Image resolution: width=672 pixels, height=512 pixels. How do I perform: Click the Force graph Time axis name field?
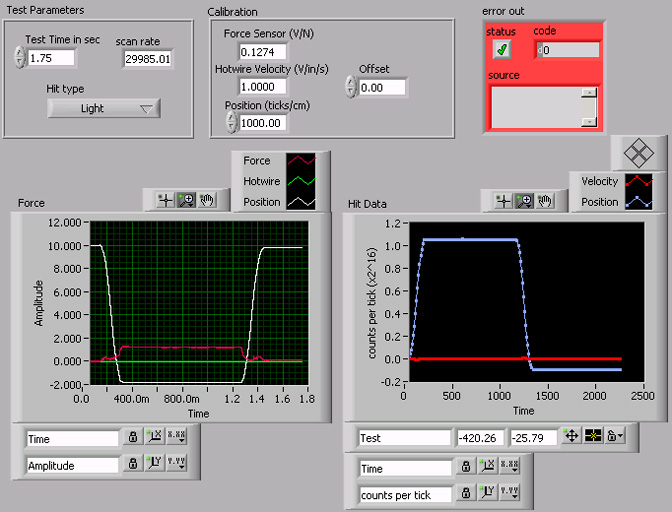click(x=72, y=439)
